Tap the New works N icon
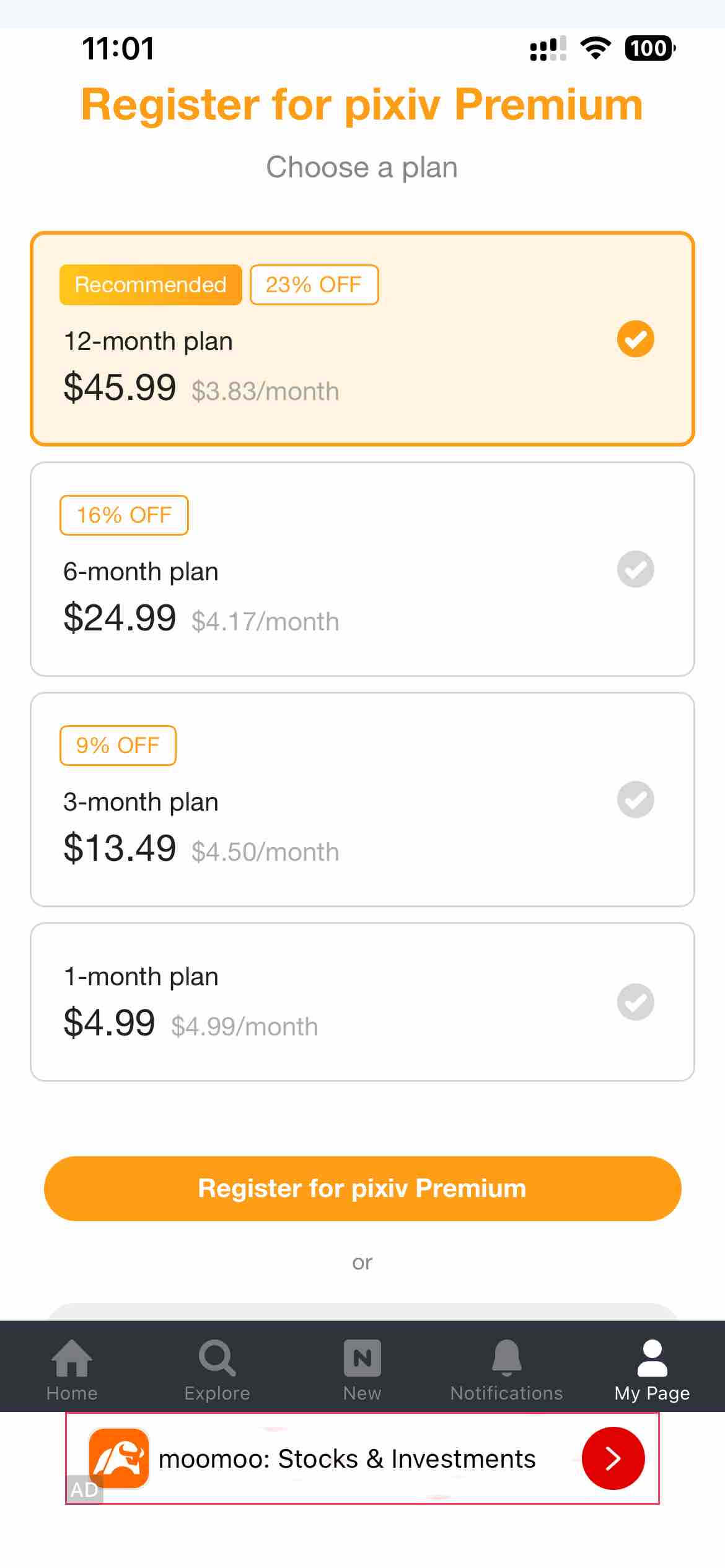Screen dimensions: 725x1568 coord(362,1359)
